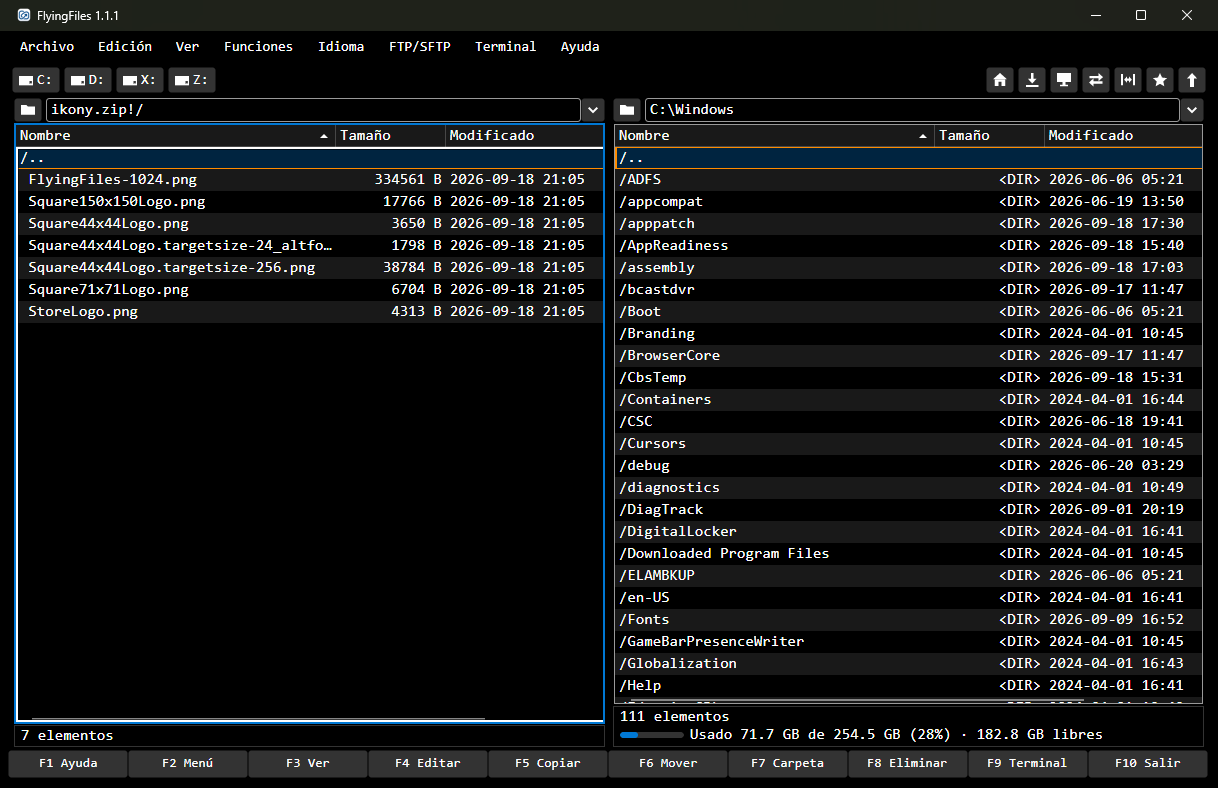Open favorites star icon

1160,81
